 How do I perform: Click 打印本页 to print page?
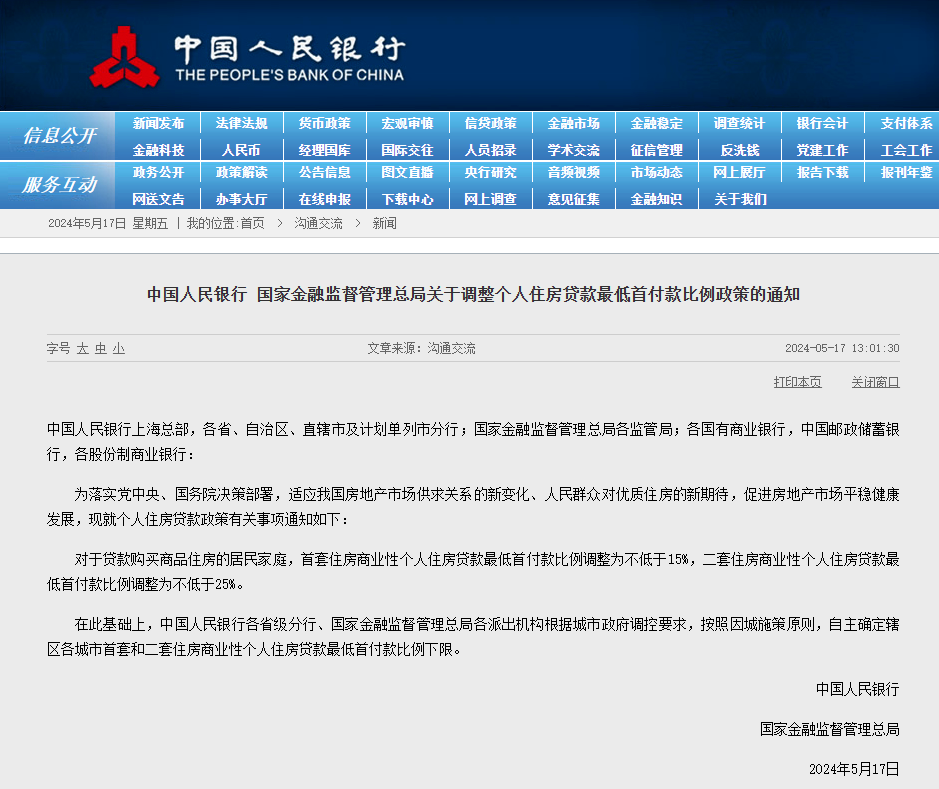[x=797, y=382]
